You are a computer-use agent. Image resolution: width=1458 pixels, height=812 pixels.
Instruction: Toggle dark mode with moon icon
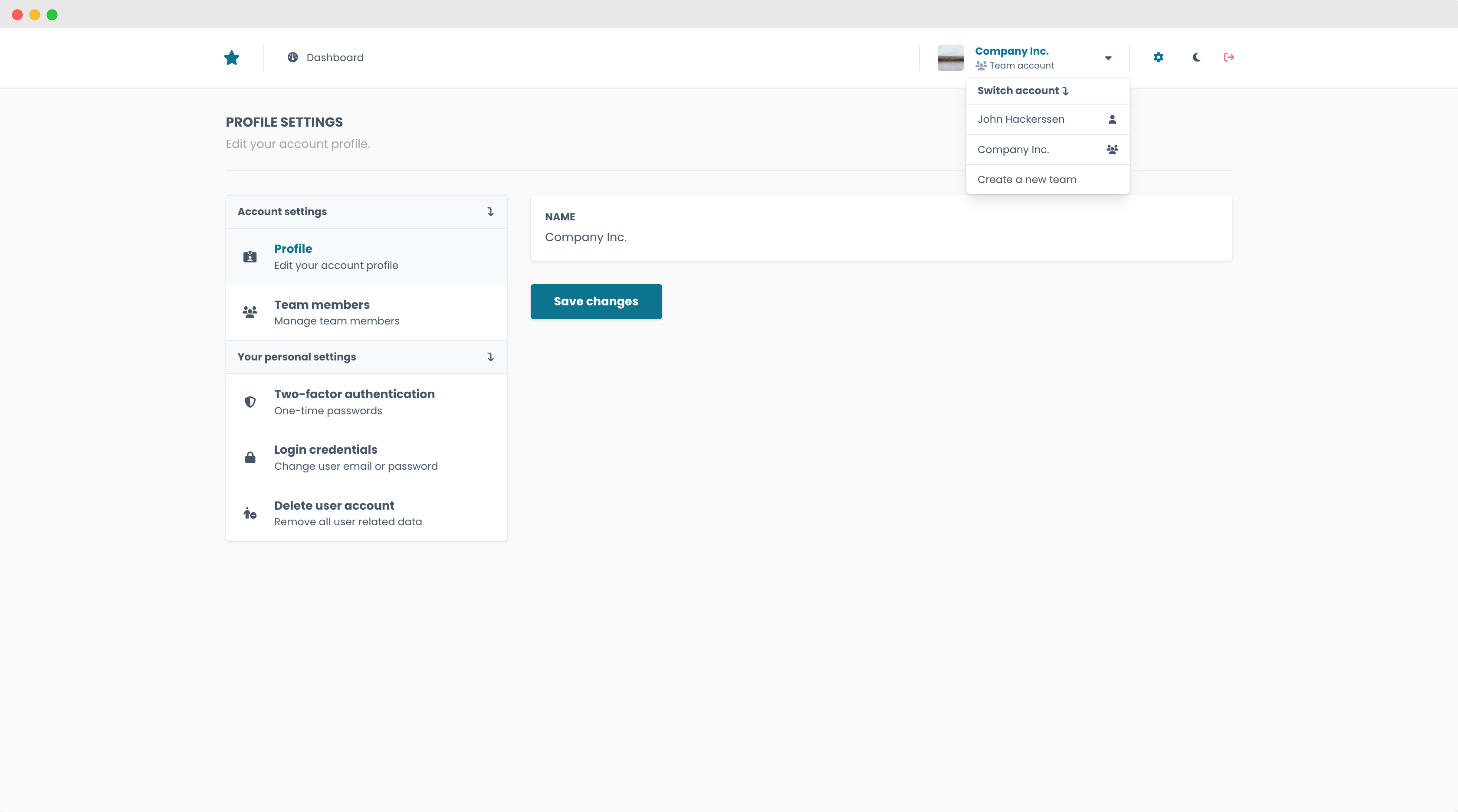[1196, 57]
